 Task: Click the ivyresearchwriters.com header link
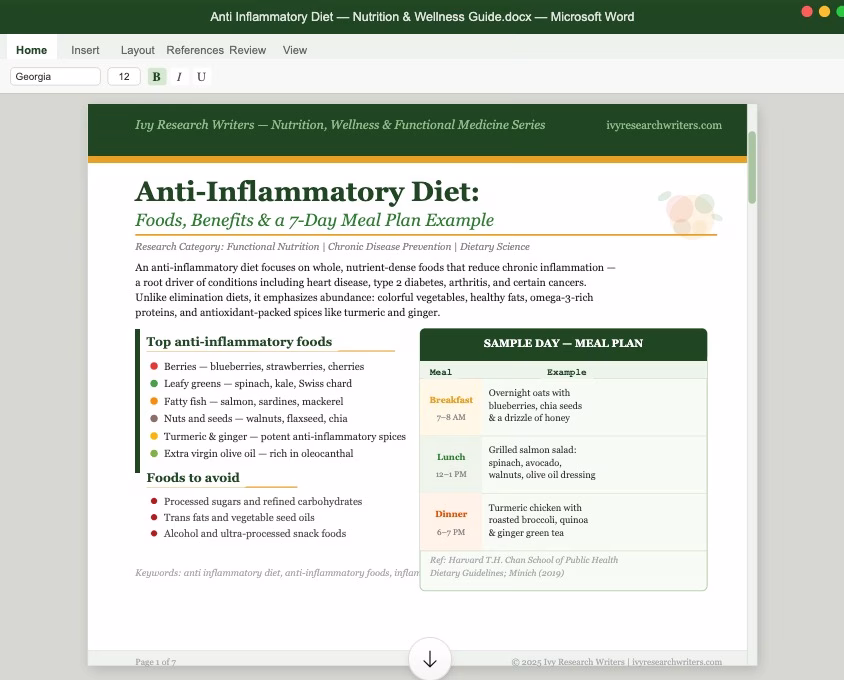pyautogui.click(x=664, y=125)
